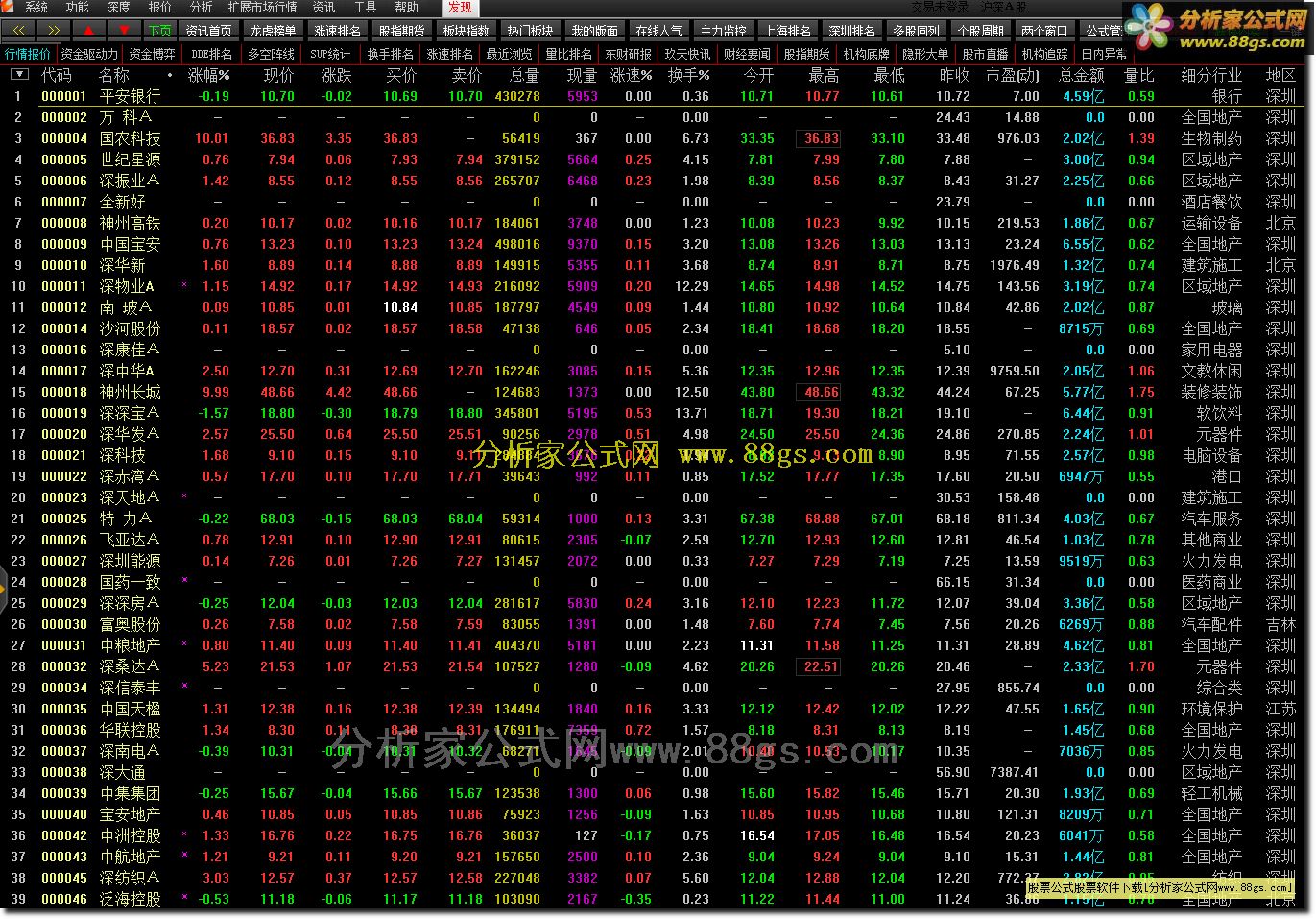The width and height of the screenshot is (1316, 919).
Task: Sort by the 涨幅% column header
Action: (x=209, y=75)
